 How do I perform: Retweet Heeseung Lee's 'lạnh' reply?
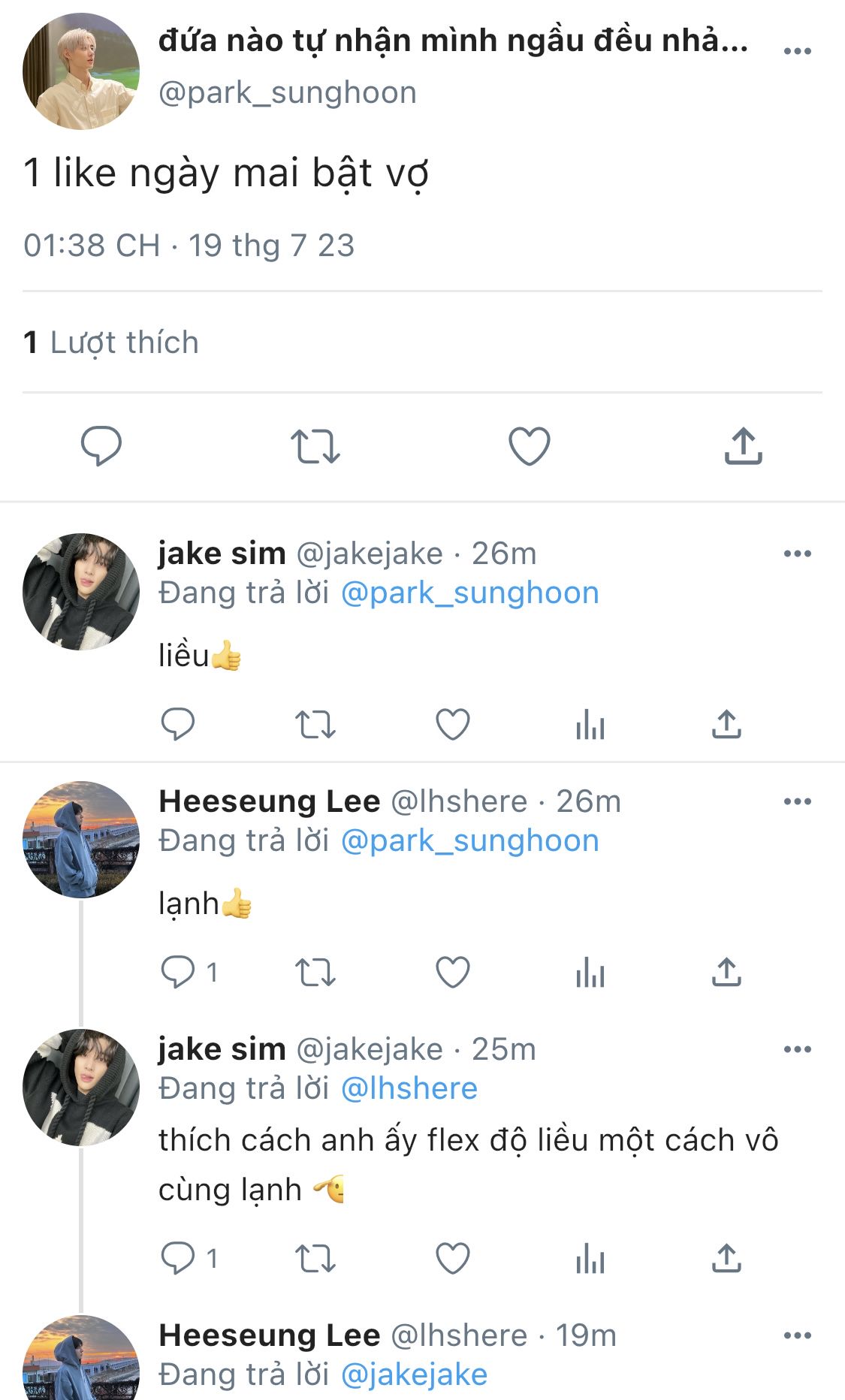click(x=315, y=973)
